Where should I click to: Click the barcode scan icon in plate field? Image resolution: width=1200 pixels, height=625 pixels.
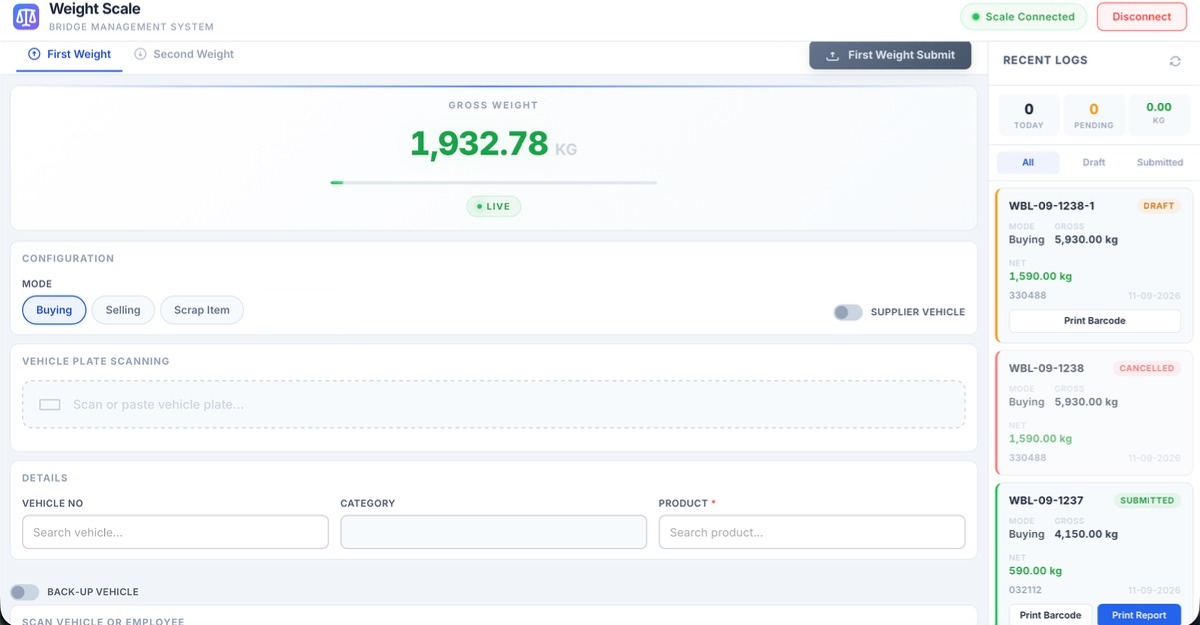tap(50, 405)
